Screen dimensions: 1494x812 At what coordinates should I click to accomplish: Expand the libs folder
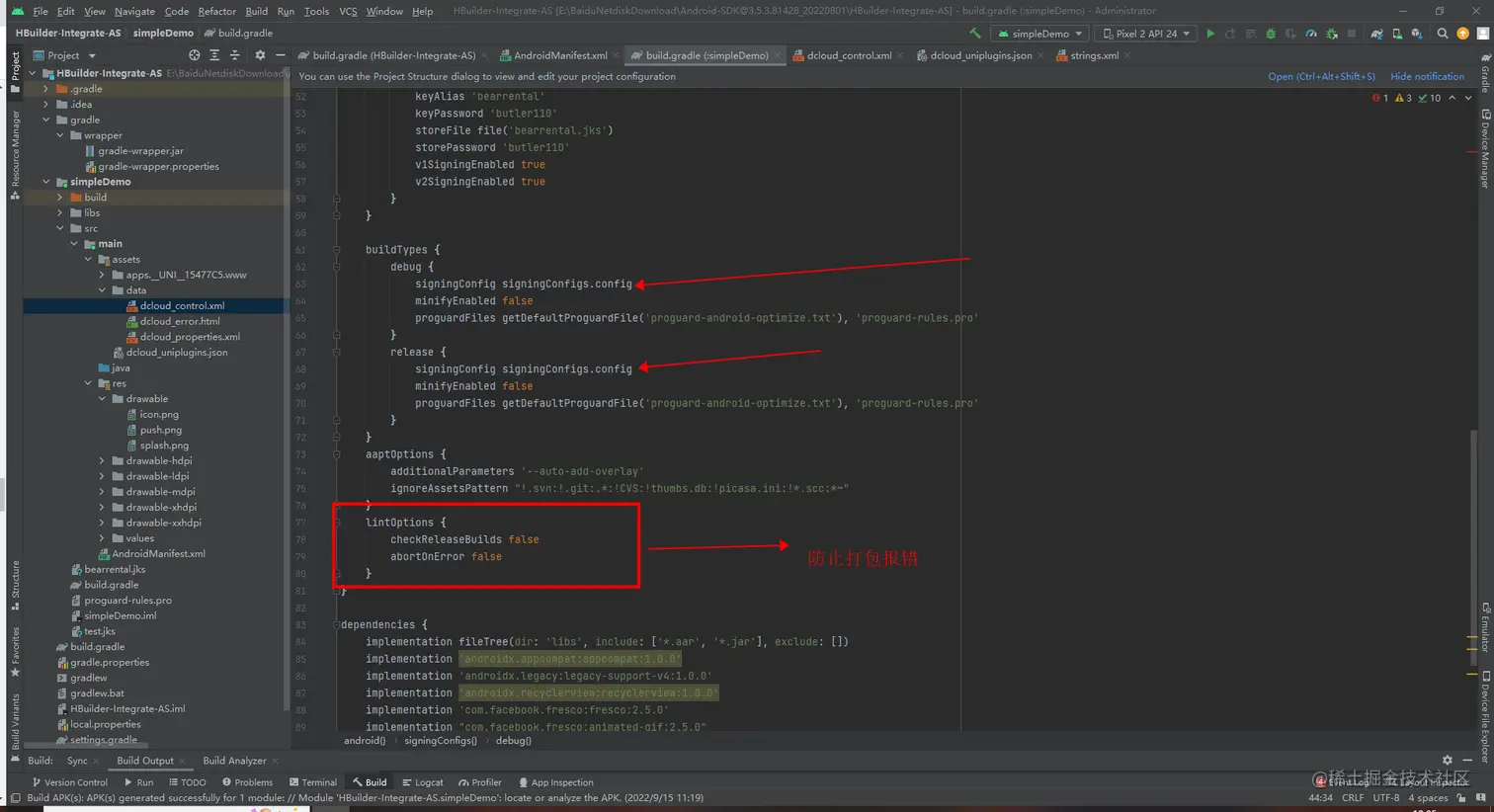(x=60, y=212)
